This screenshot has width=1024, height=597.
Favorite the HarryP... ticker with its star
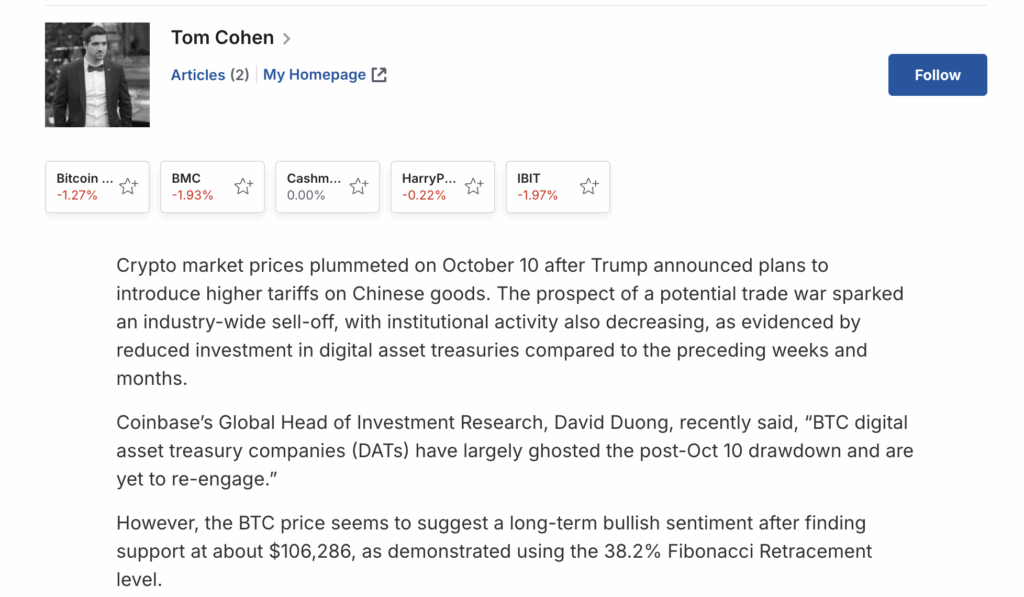(474, 186)
